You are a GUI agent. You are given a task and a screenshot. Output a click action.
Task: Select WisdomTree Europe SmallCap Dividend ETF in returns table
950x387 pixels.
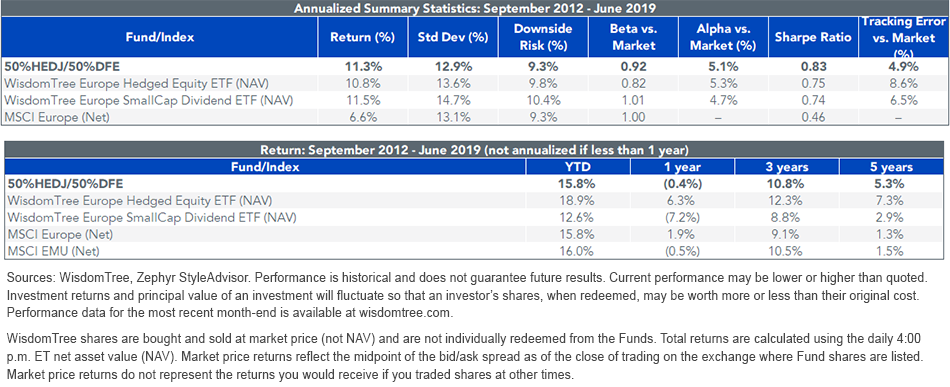(x=149, y=218)
